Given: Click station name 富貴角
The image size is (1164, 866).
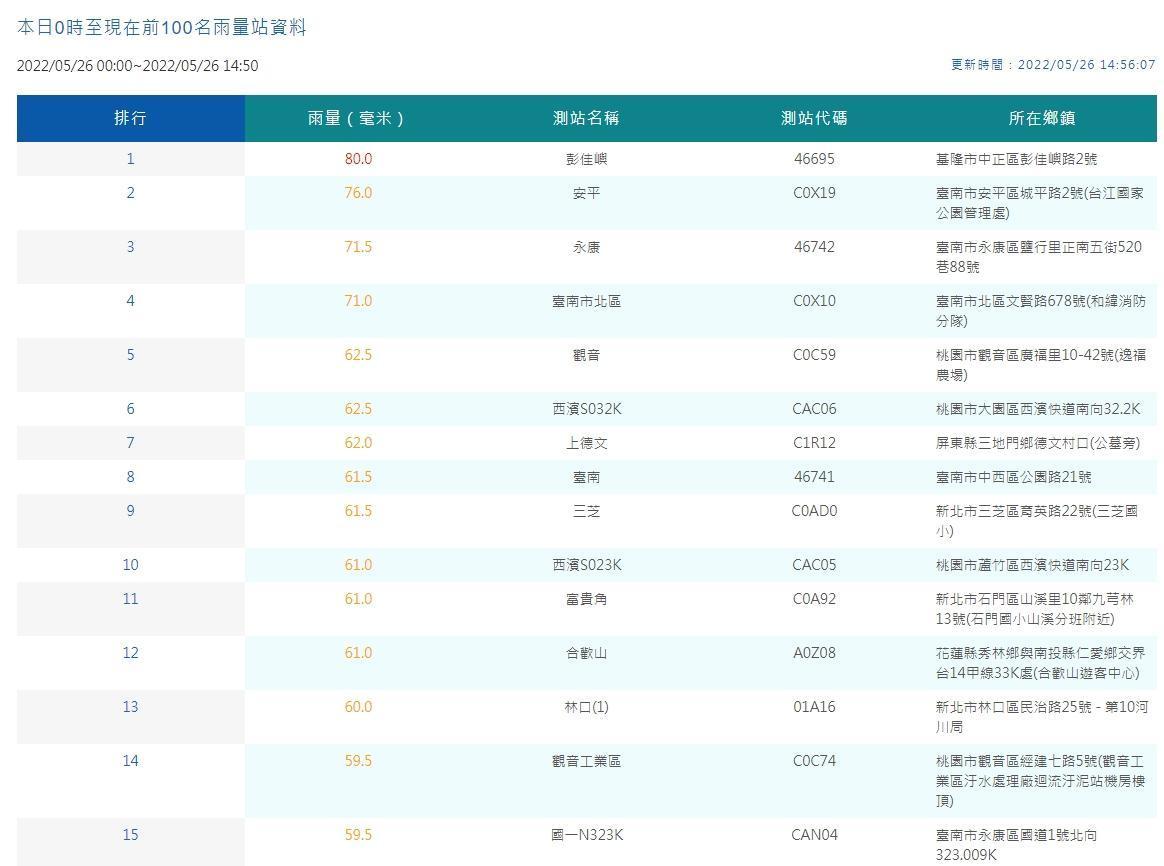Looking at the screenshot, I should pos(586,600).
